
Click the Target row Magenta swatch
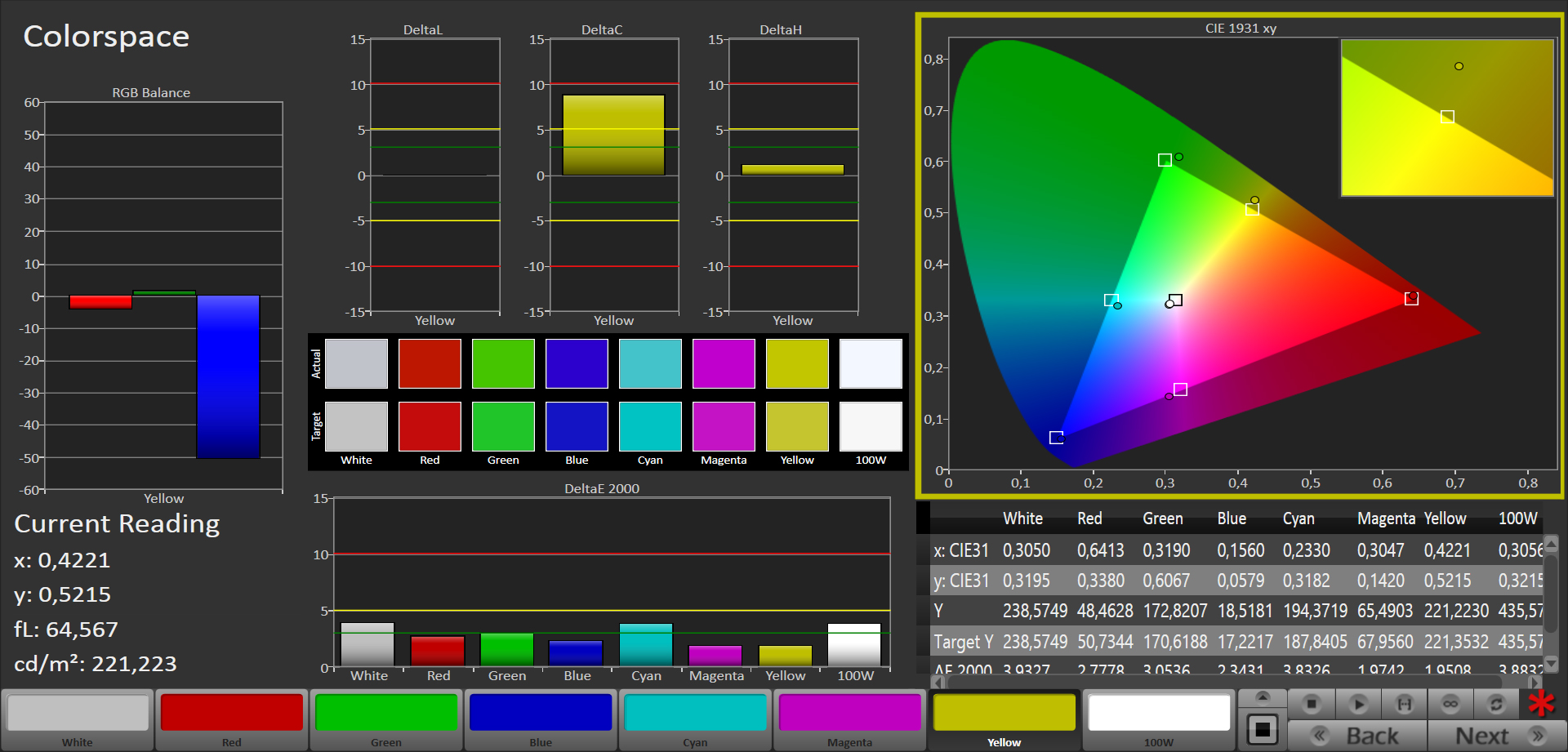click(724, 426)
